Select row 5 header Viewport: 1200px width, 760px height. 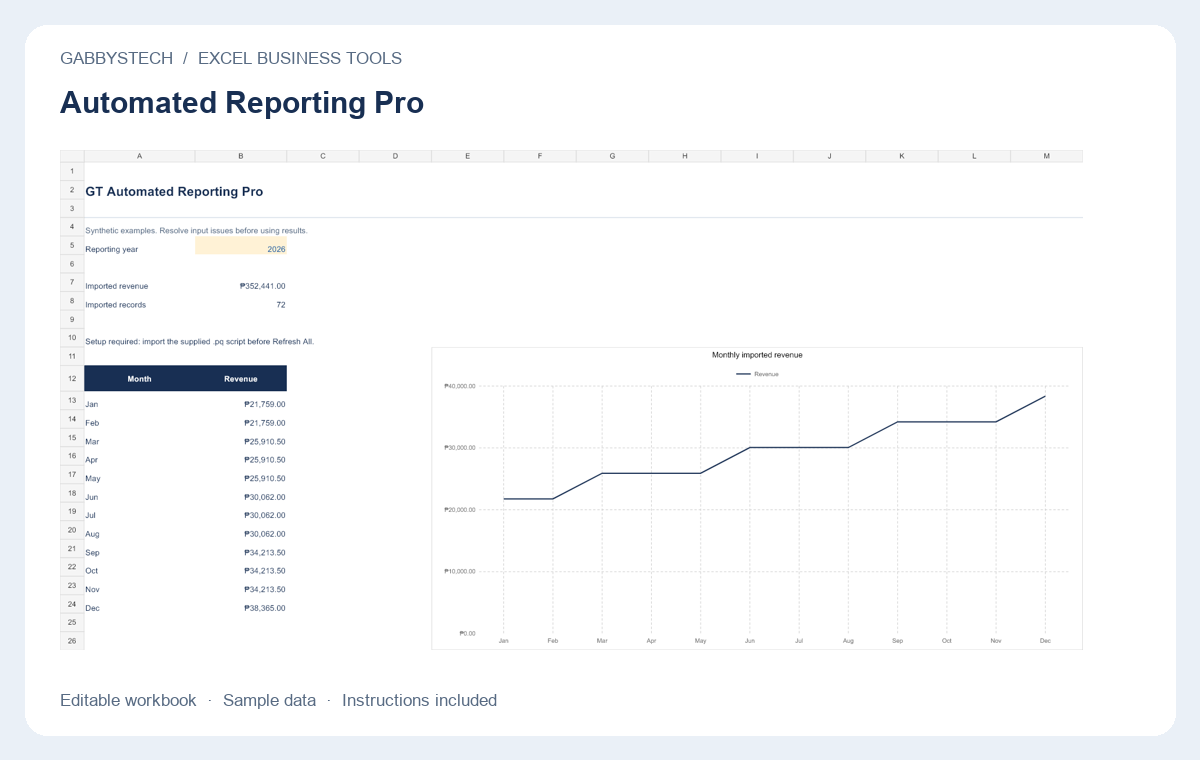click(72, 246)
